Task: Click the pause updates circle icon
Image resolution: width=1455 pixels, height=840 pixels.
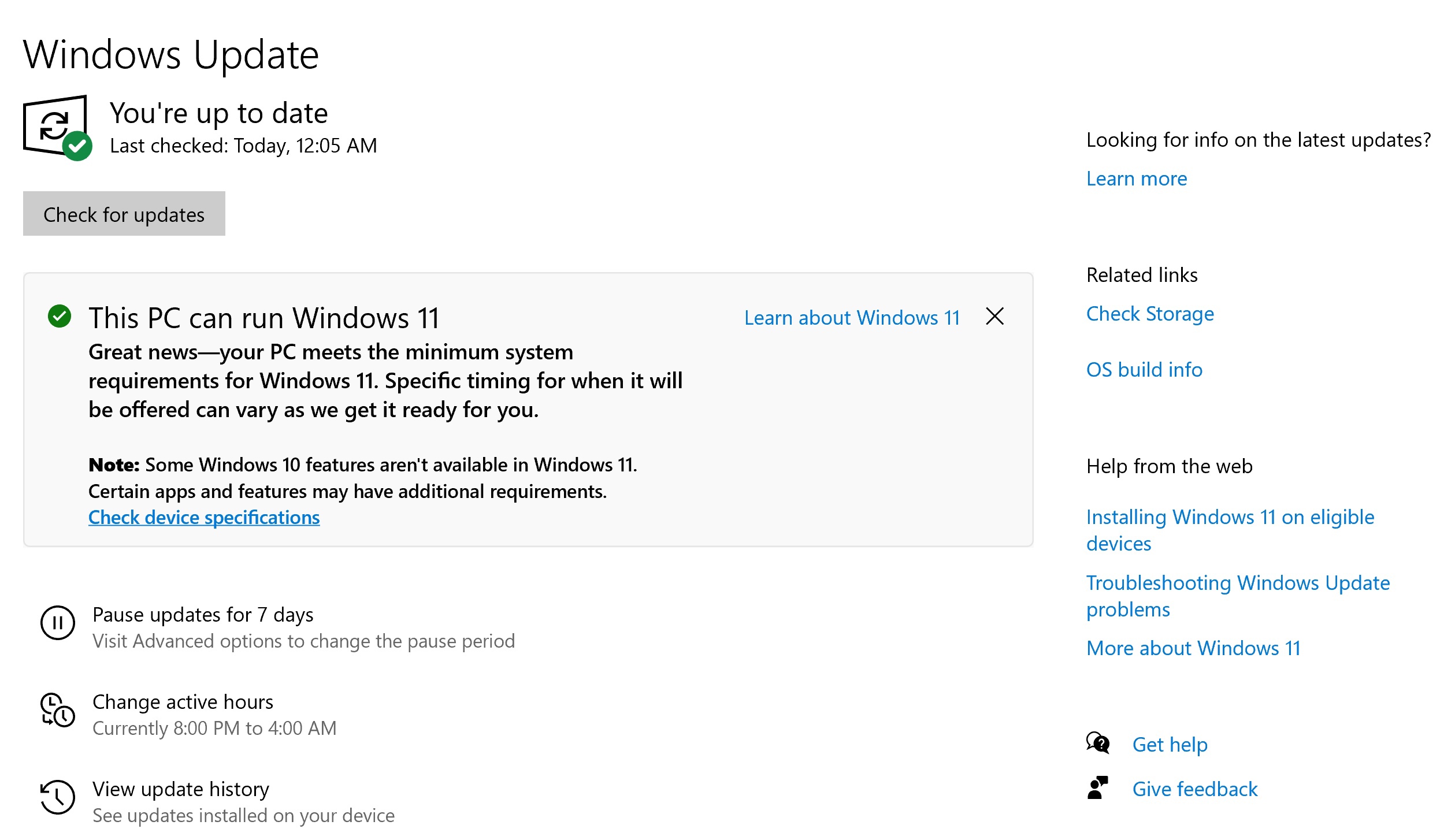Action: coord(57,623)
